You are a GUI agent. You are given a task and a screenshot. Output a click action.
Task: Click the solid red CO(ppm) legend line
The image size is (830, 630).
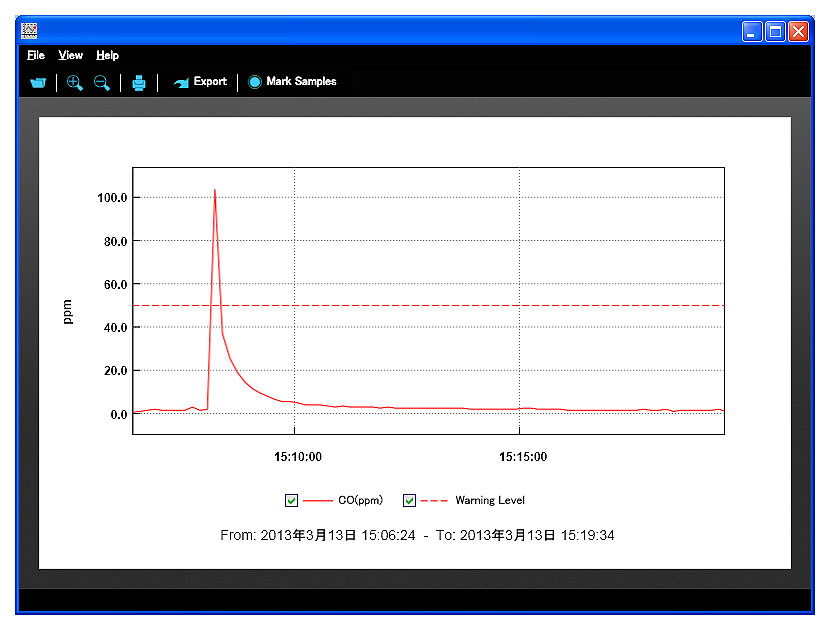click(x=317, y=500)
